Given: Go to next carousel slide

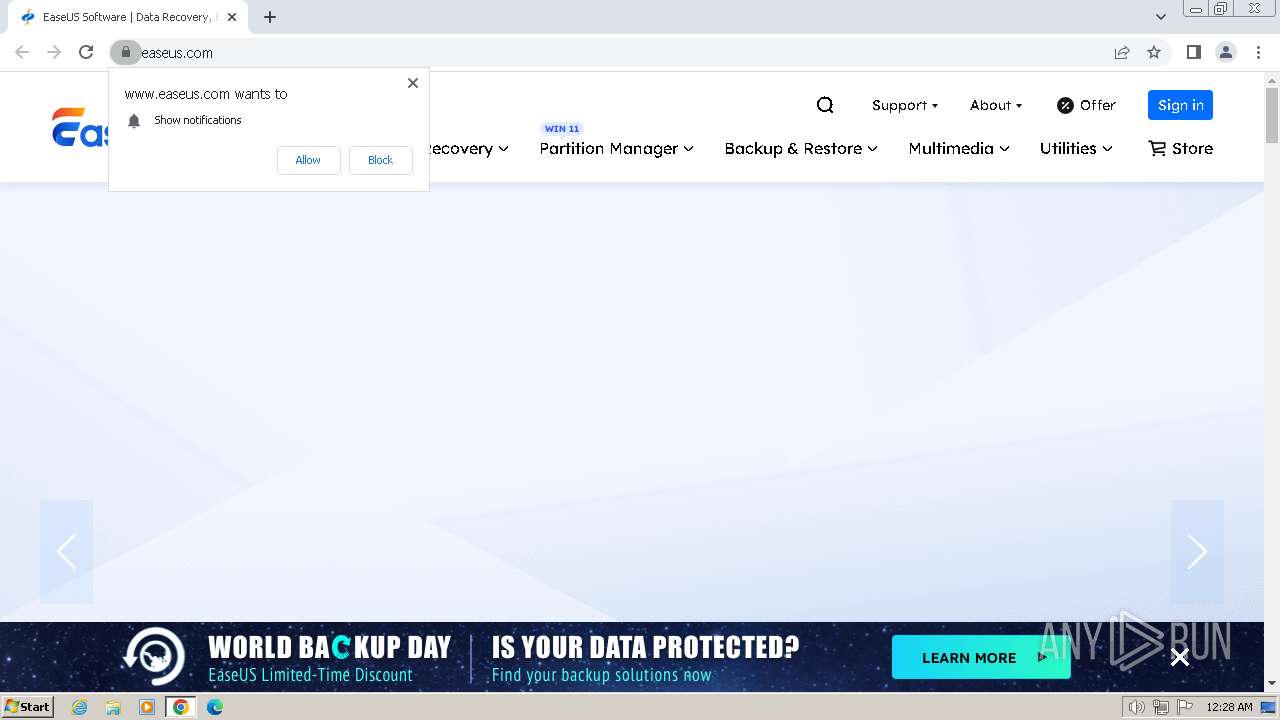Looking at the screenshot, I should coord(1197,552).
